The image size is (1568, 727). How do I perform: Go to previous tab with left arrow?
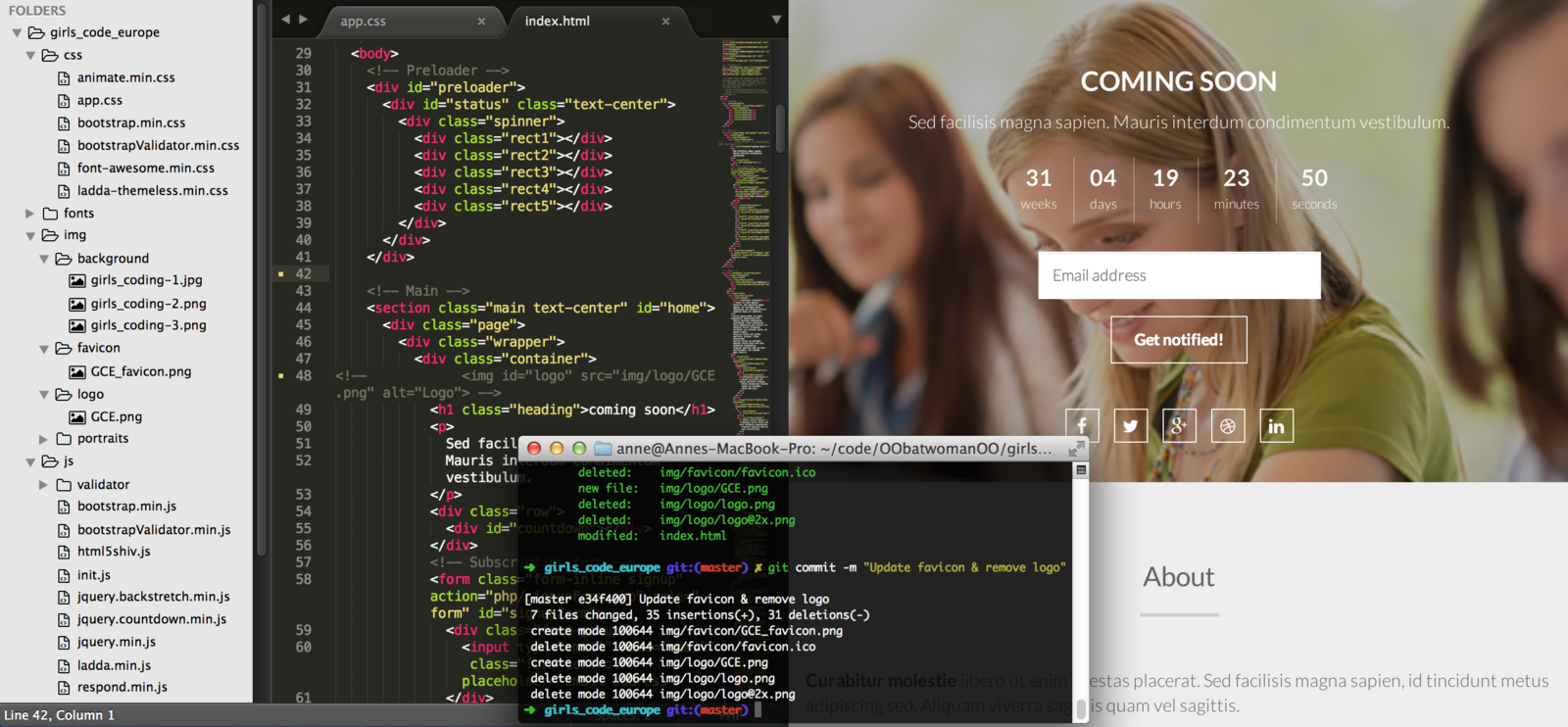[285, 20]
